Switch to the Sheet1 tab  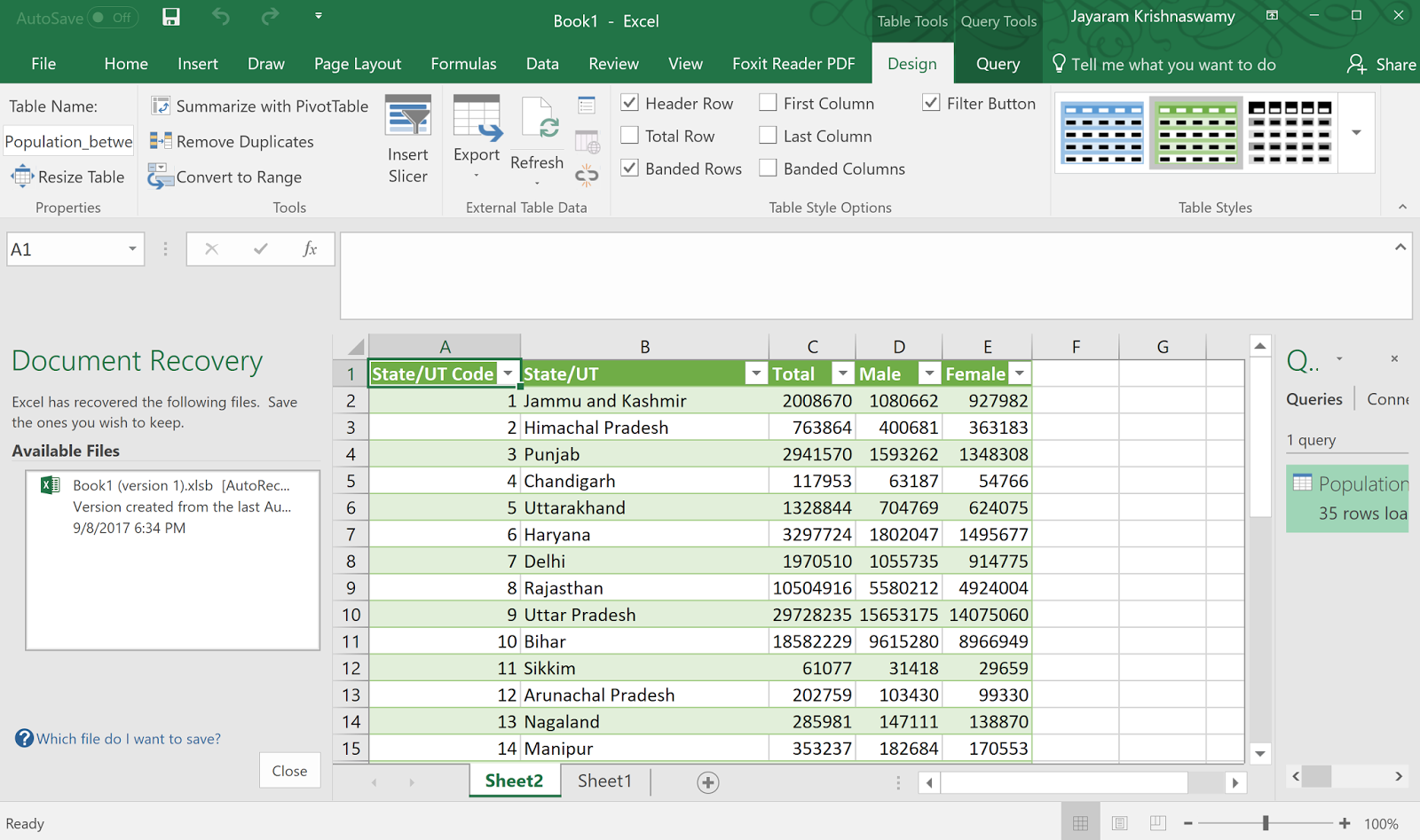pyautogui.click(x=604, y=780)
